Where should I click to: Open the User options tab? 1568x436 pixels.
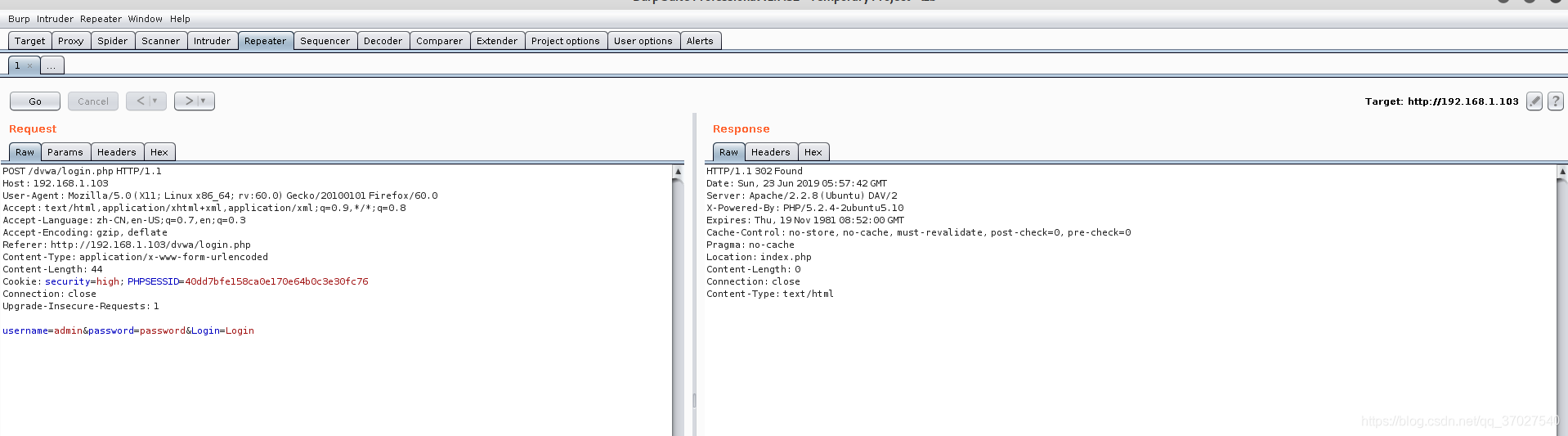643,41
